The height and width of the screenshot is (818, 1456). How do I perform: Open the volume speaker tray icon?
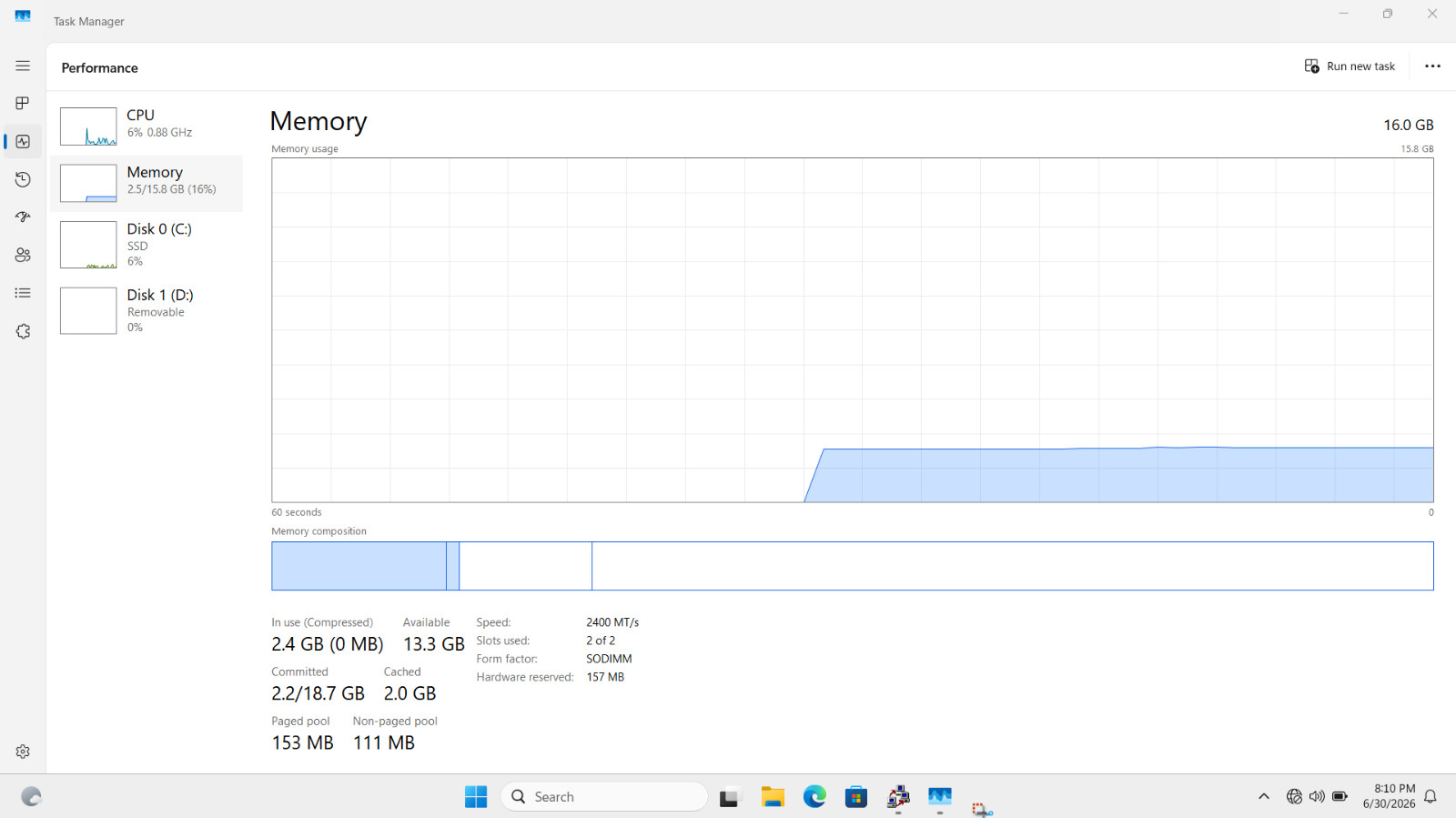pos(1317,796)
